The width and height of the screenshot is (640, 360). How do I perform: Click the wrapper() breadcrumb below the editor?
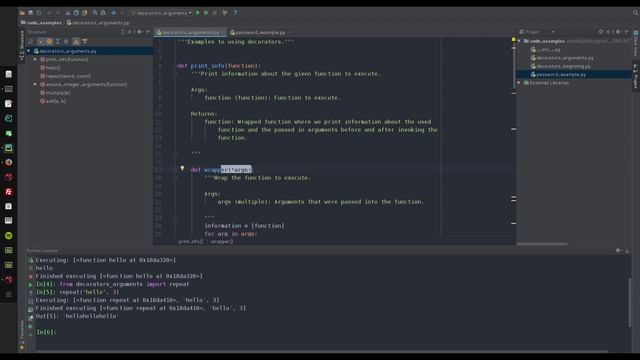(222, 241)
